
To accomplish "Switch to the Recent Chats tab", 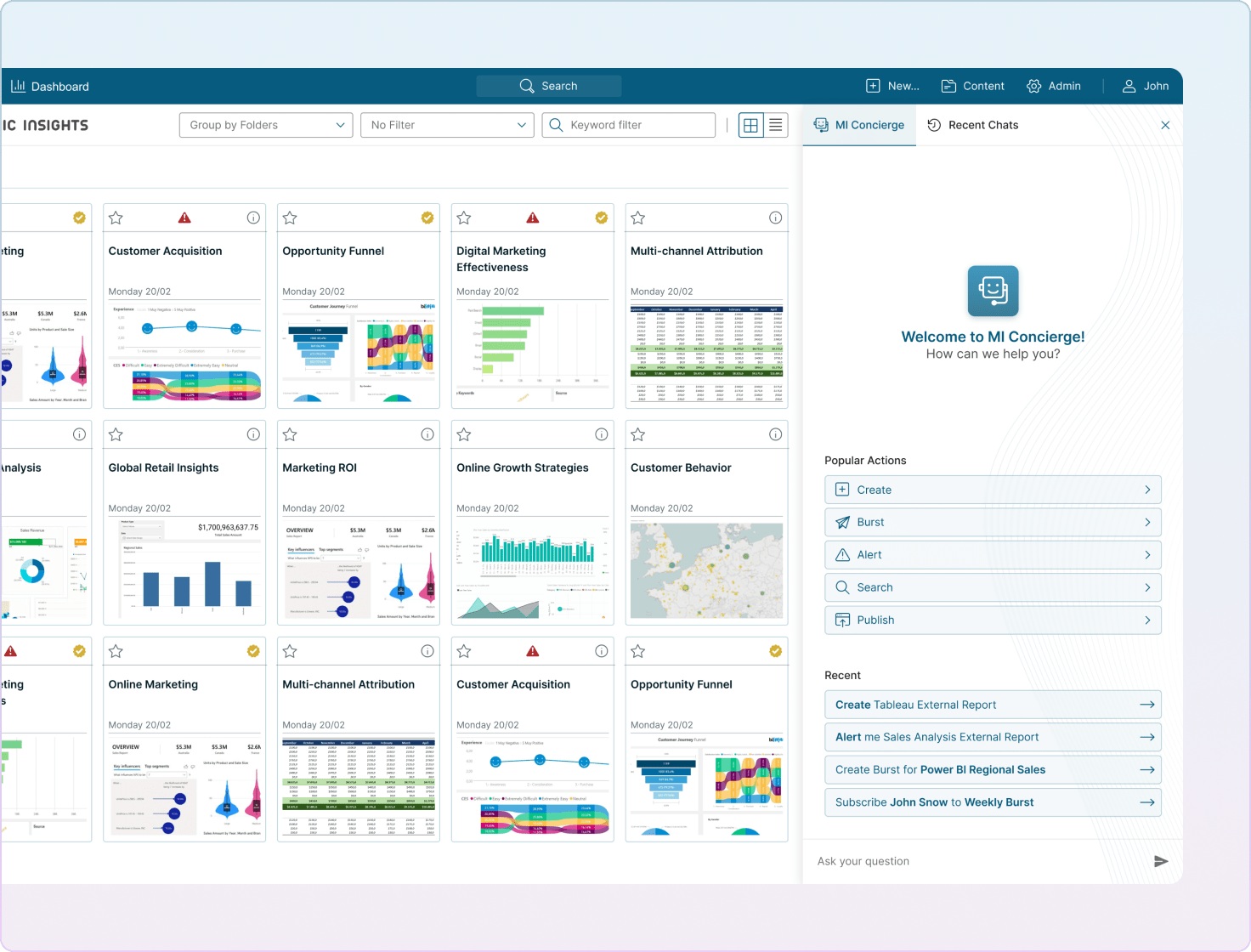I will (972, 125).
